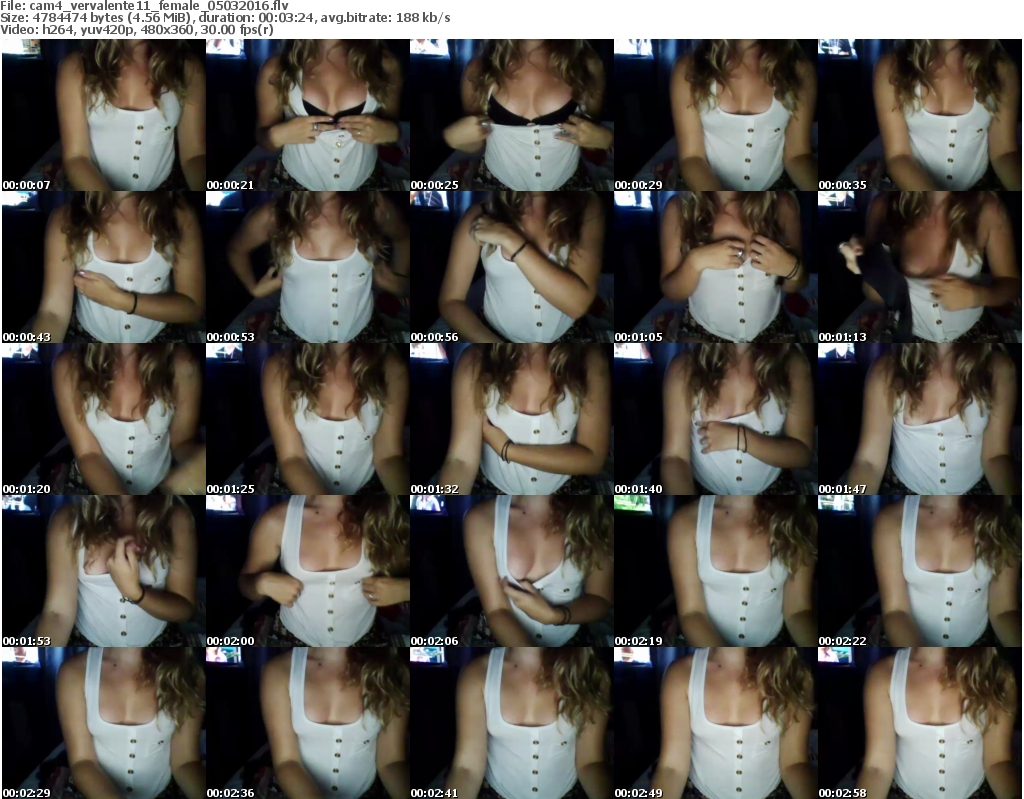
Task: Open the thumbnail stamped 00:01:40
Action: pos(716,419)
